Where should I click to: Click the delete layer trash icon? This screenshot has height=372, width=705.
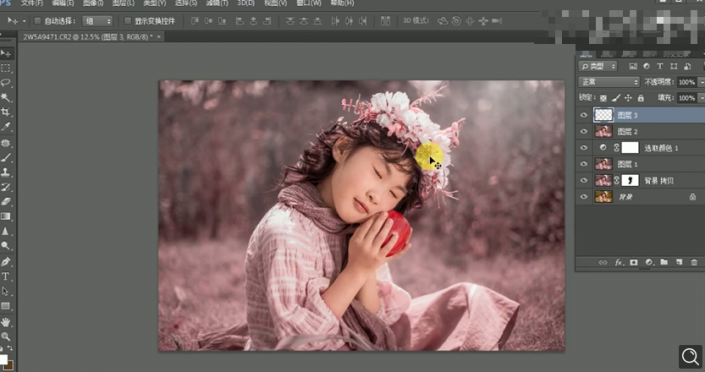point(694,262)
